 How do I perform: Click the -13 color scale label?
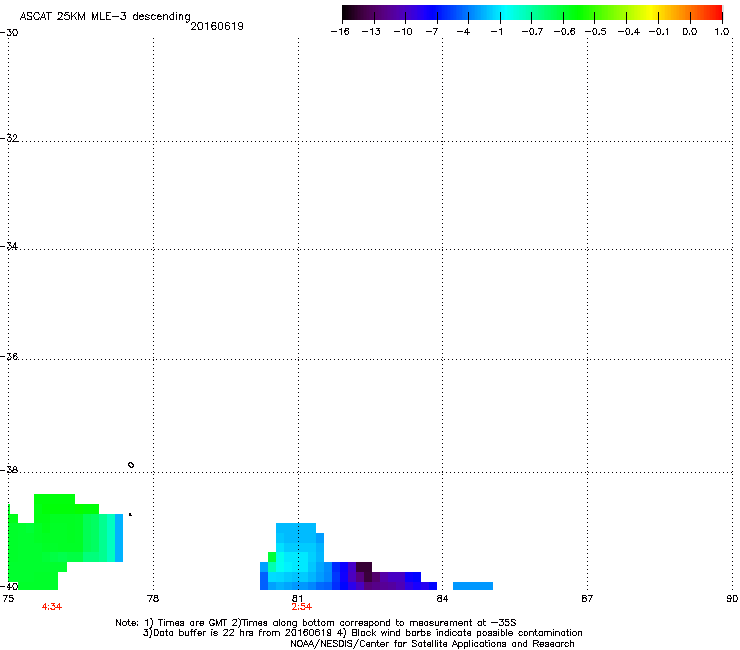tap(371, 32)
